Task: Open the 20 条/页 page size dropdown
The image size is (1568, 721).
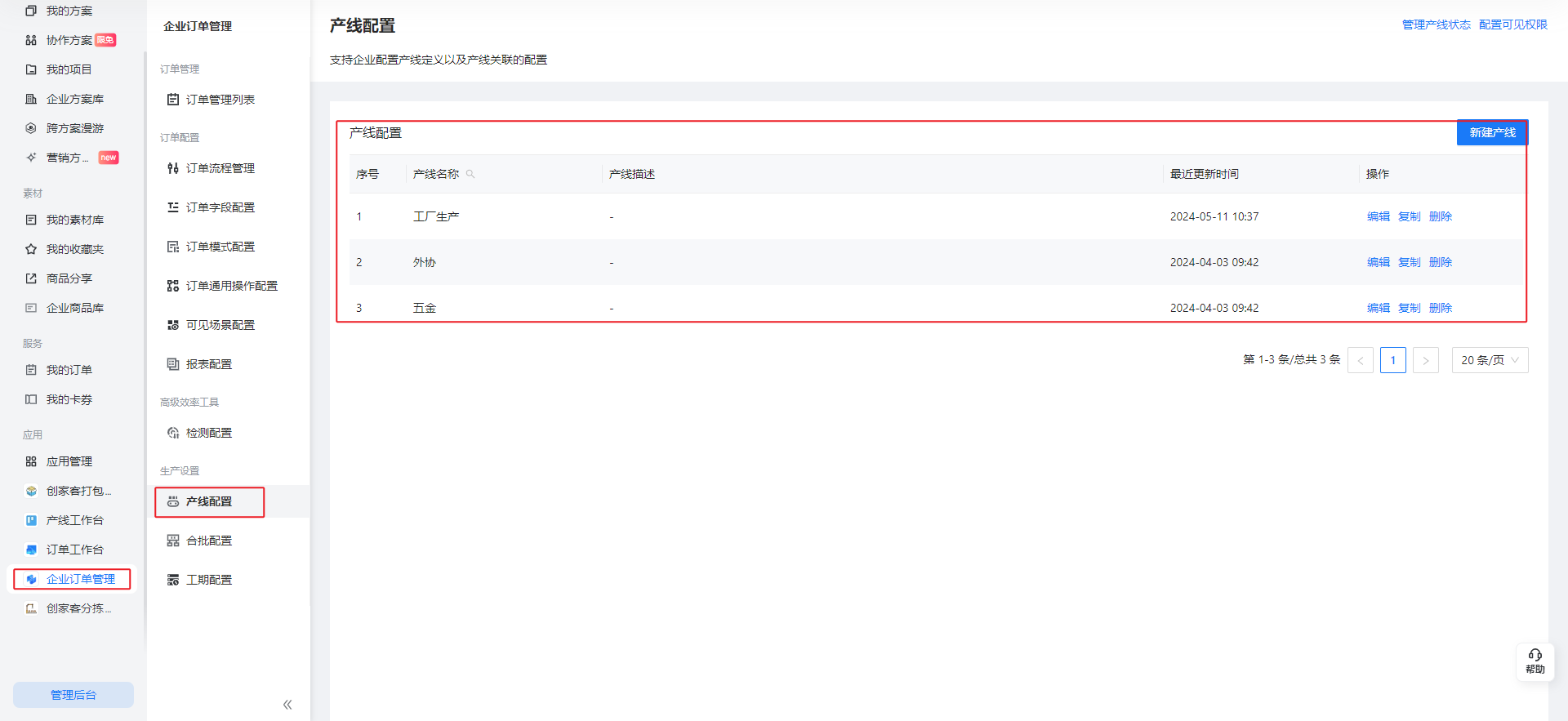Action: point(1490,360)
